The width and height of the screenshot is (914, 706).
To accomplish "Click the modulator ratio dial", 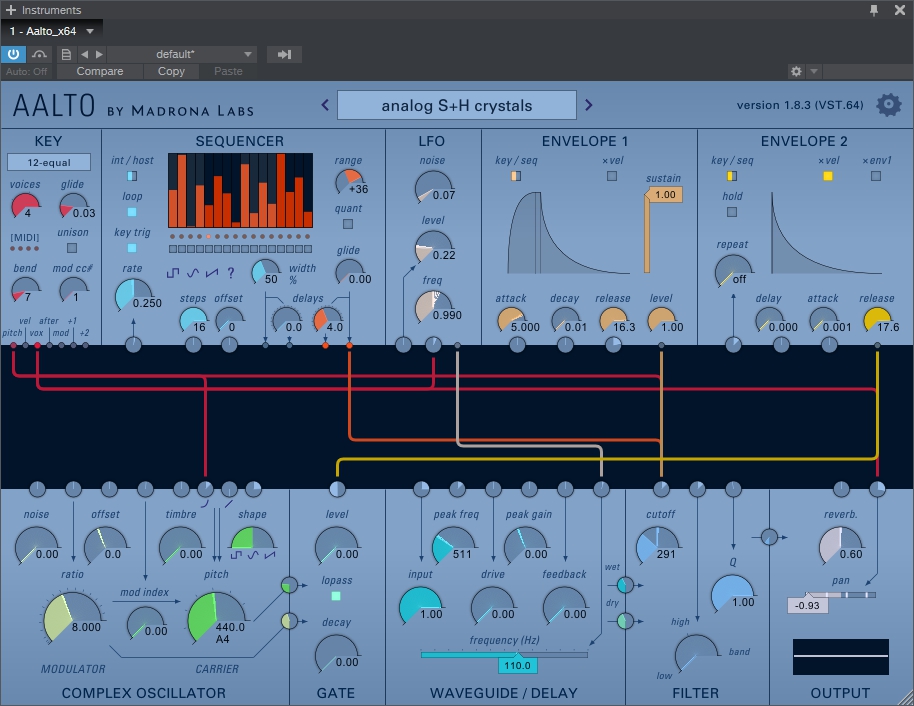I will 72,619.
